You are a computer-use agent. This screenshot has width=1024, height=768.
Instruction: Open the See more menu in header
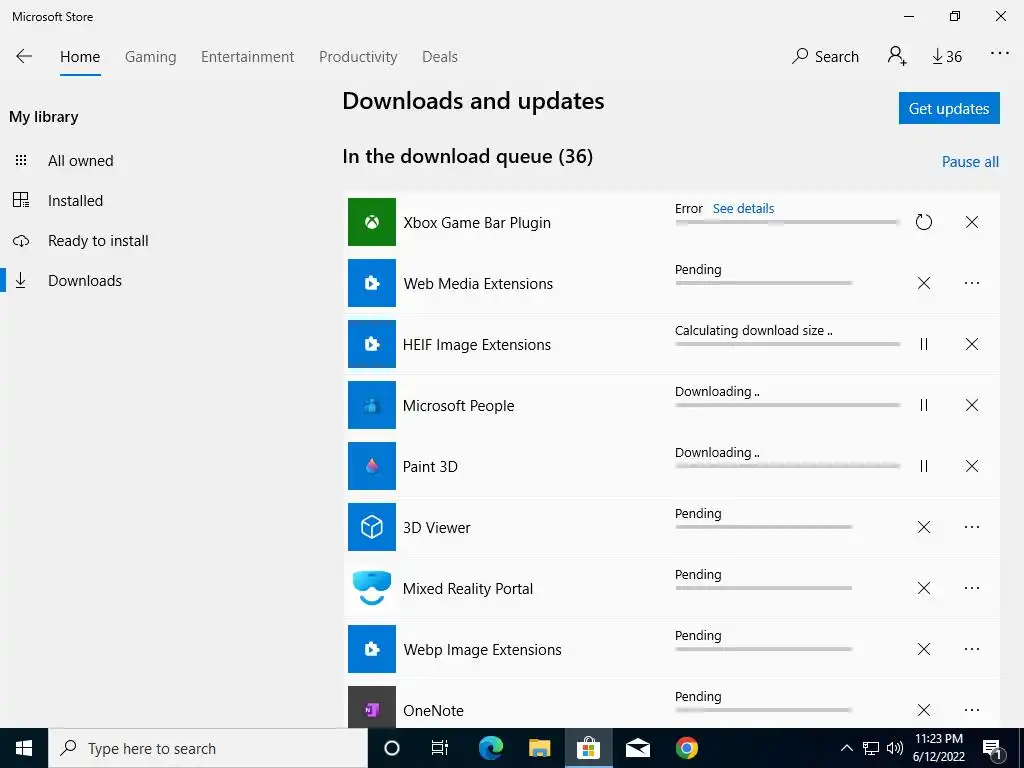point(999,54)
